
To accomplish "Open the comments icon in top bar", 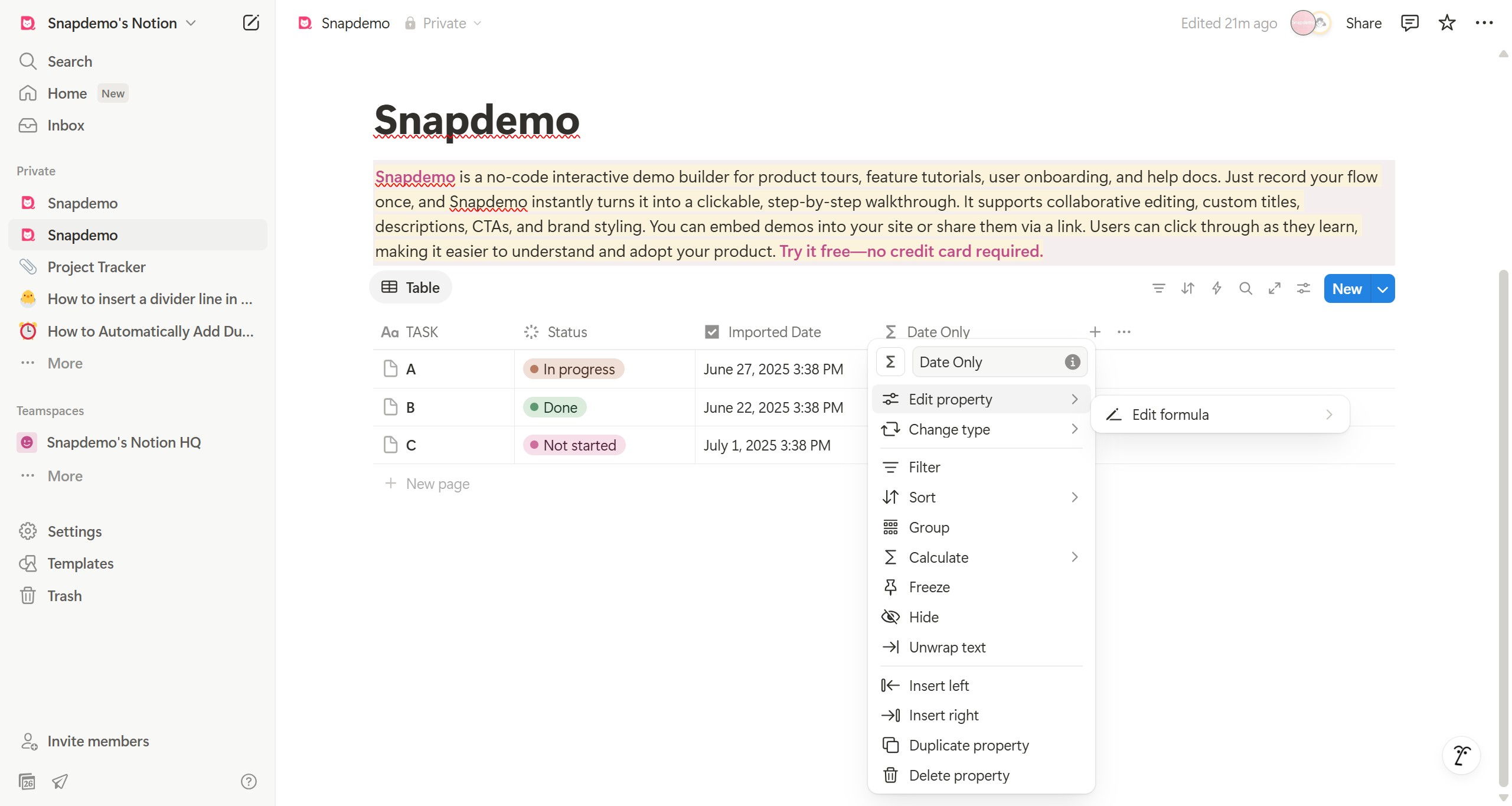I will [x=1409, y=23].
